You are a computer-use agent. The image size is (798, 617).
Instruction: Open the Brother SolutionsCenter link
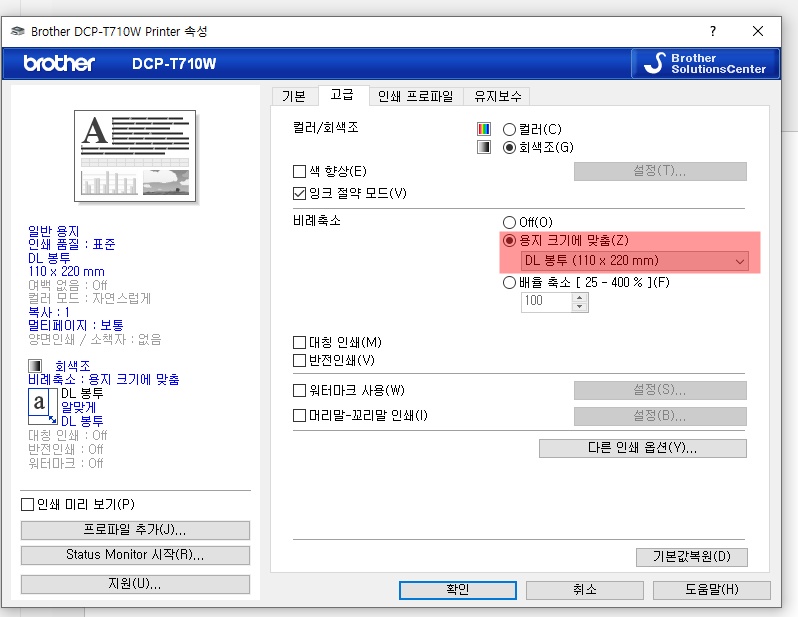tap(705, 64)
